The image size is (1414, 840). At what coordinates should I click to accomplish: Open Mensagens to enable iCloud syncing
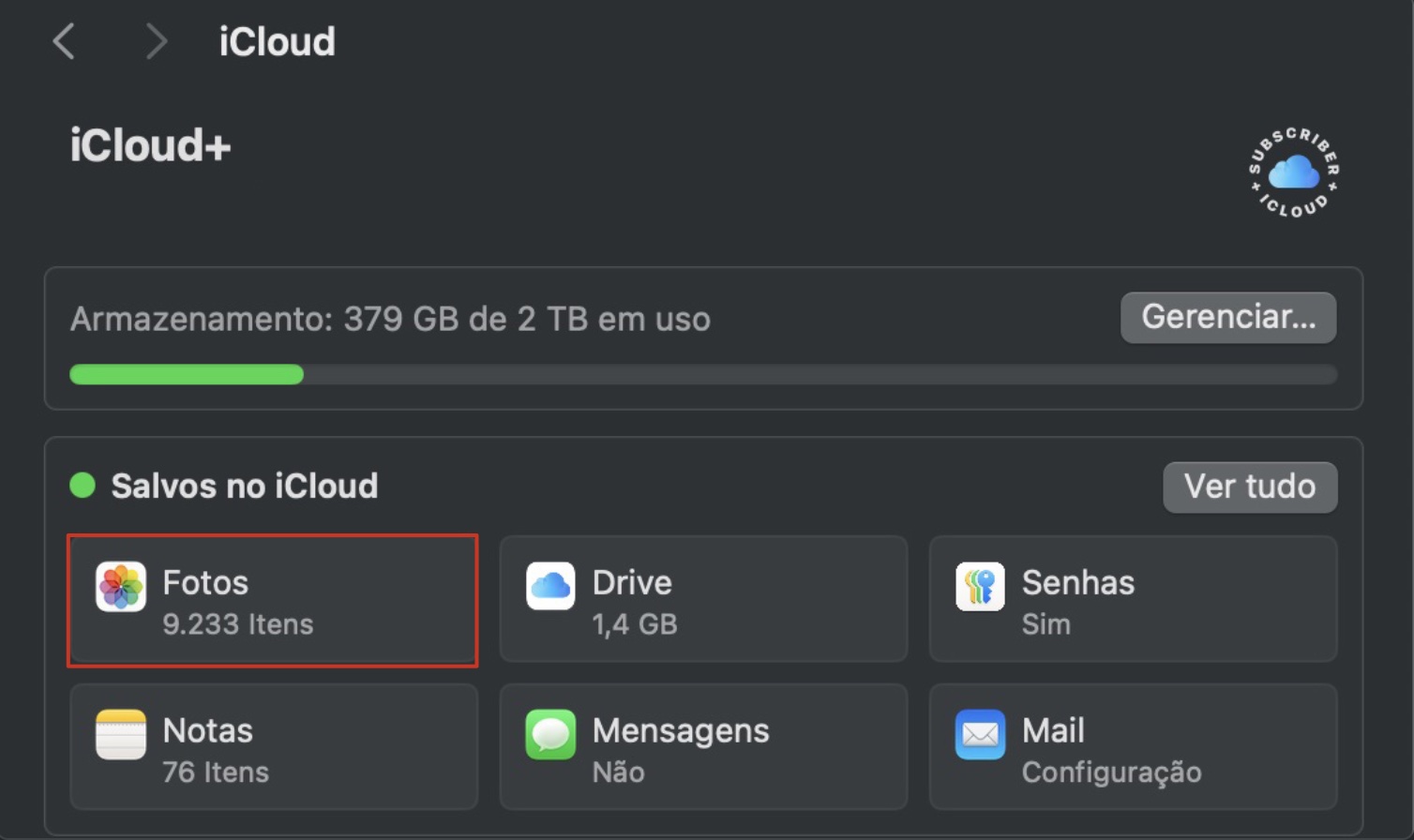(x=702, y=747)
